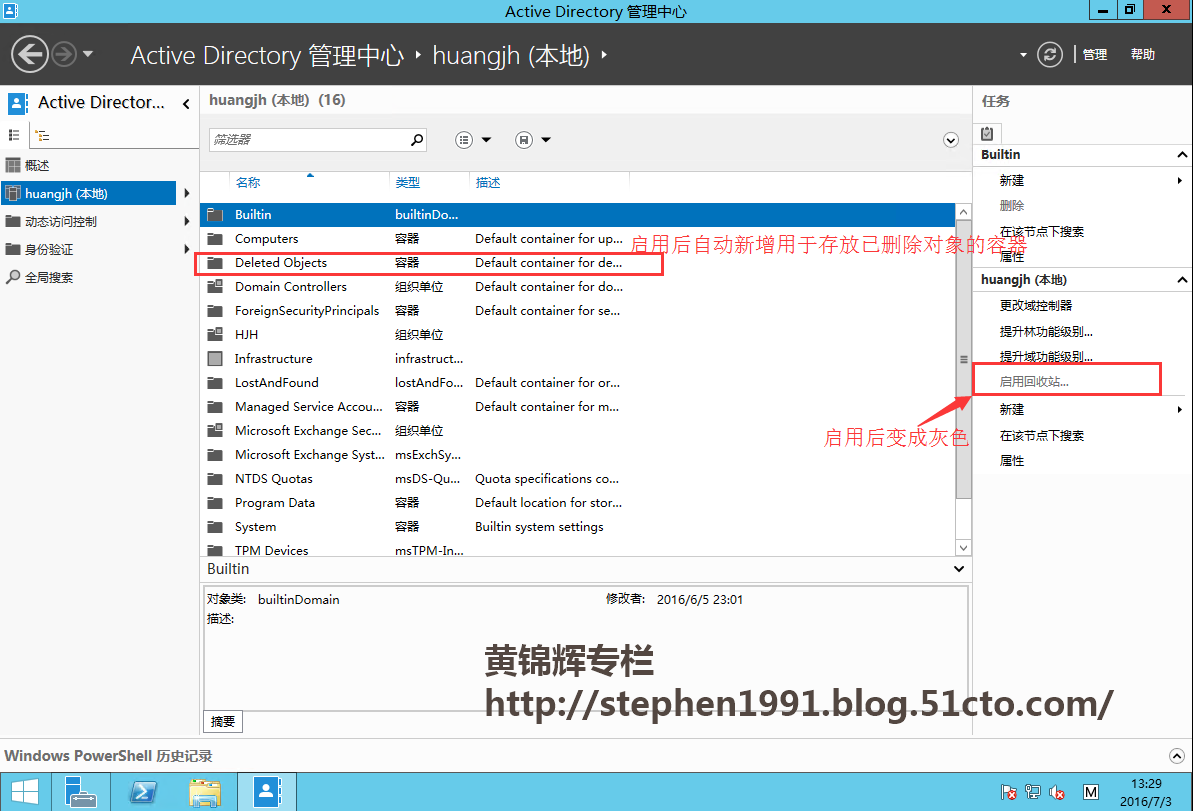Click 在该节点下搜索 under huangjh tasks
Viewport: 1193px width, 811px height.
[x=1042, y=435]
